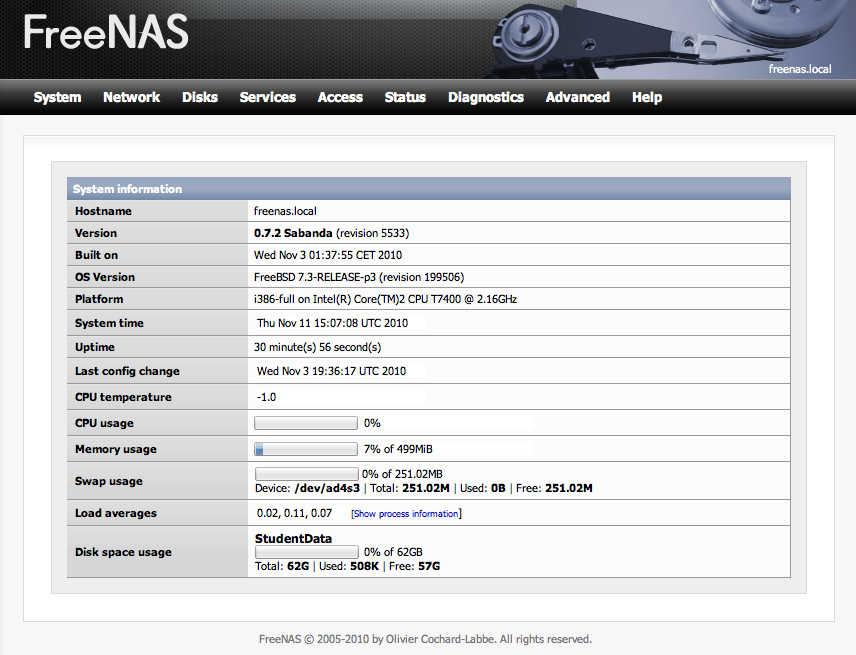Select the Status menu
The height and width of the screenshot is (655, 856).
[405, 97]
